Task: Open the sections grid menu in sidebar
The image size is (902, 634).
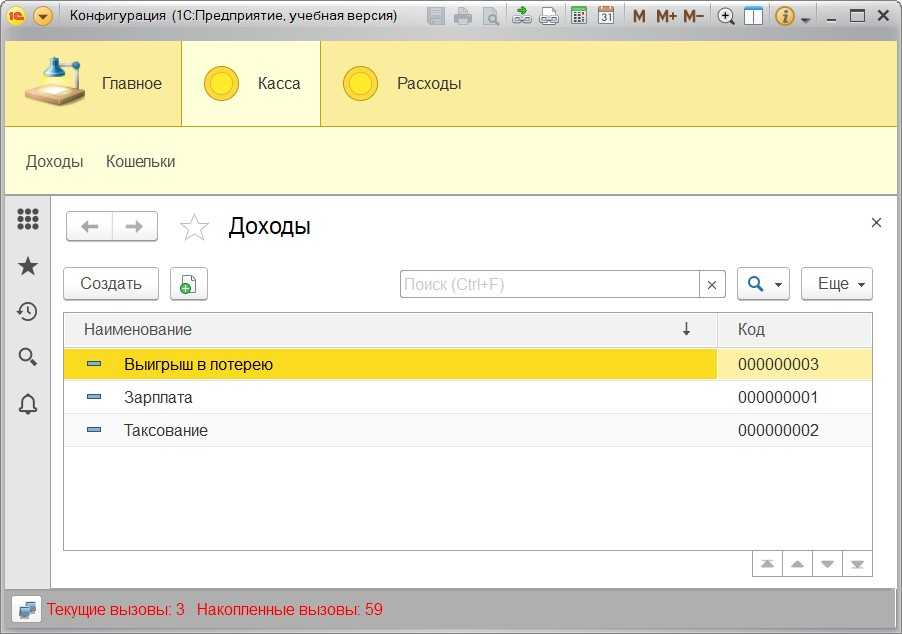Action: click(28, 219)
